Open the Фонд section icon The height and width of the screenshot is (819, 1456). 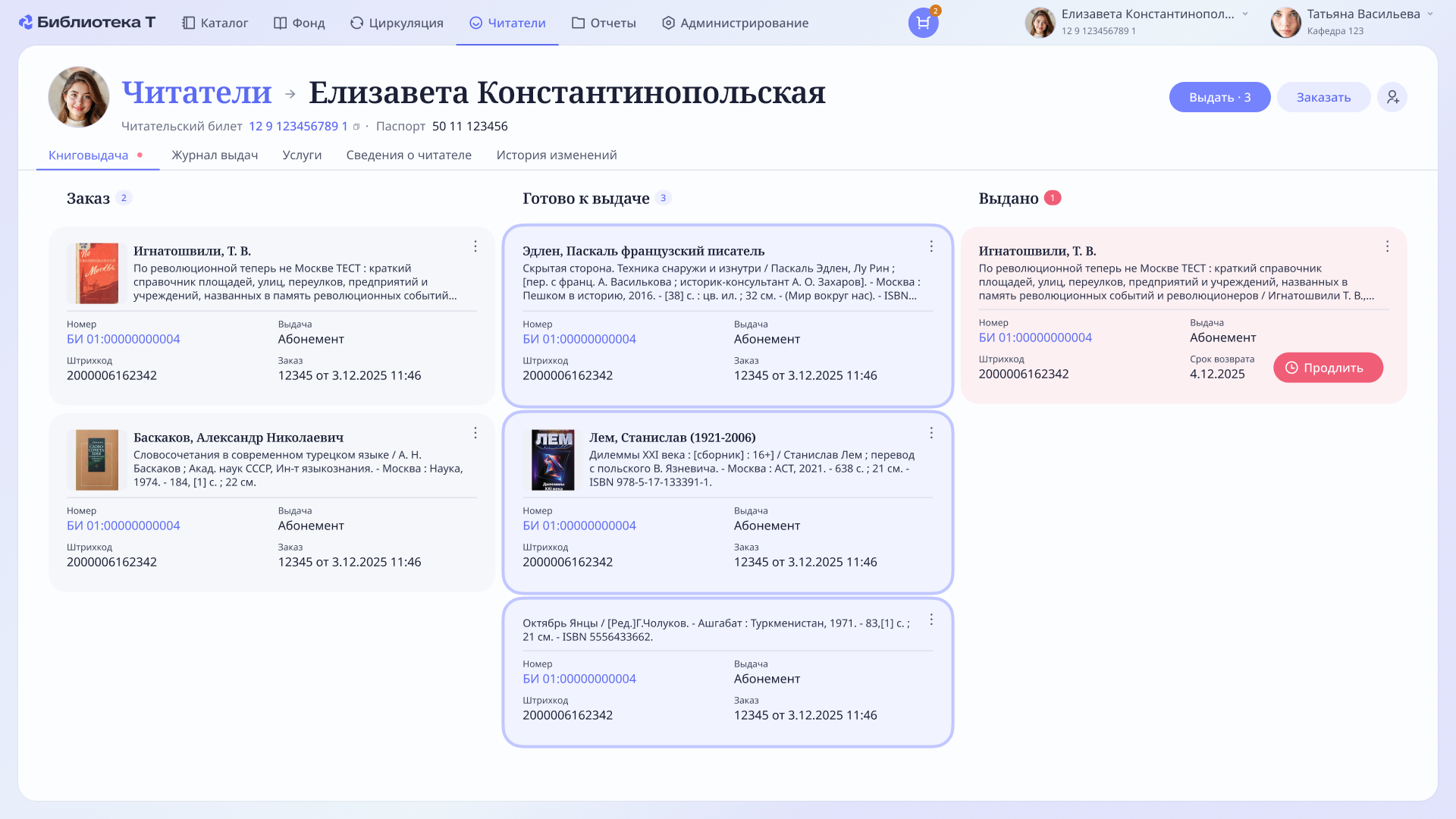[278, 23]
